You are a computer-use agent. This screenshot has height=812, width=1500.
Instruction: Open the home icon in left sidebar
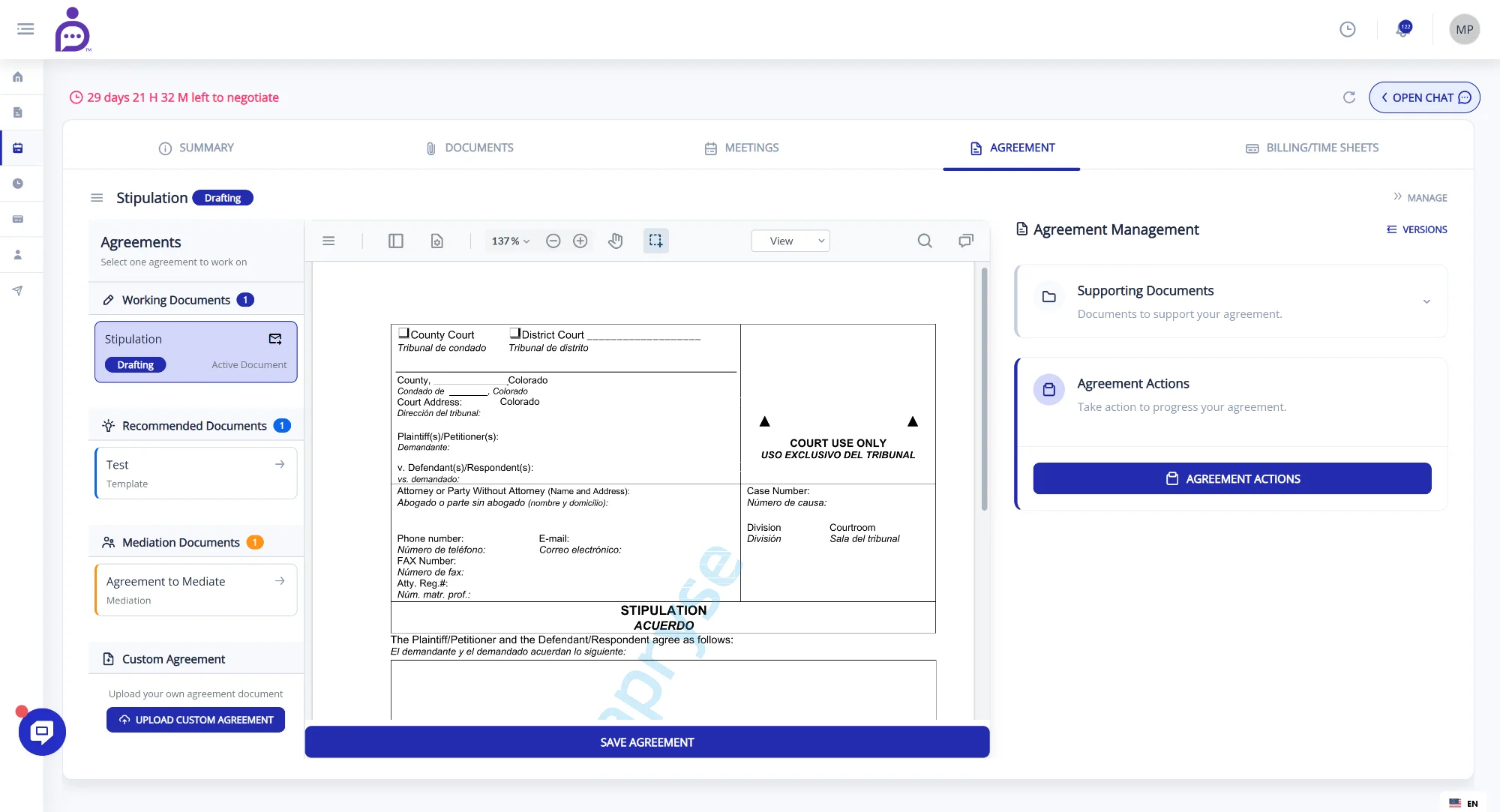(x=16, y=76)
